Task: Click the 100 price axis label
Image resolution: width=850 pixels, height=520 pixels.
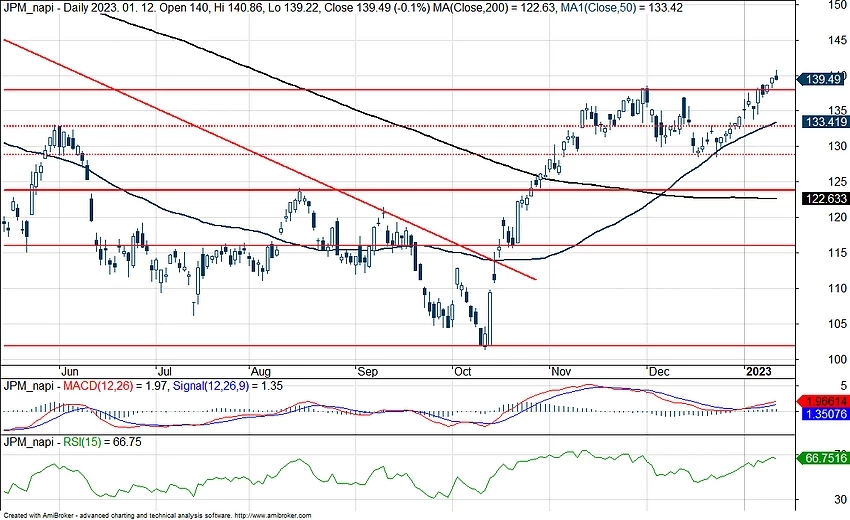Action: (x=837, y=359)
